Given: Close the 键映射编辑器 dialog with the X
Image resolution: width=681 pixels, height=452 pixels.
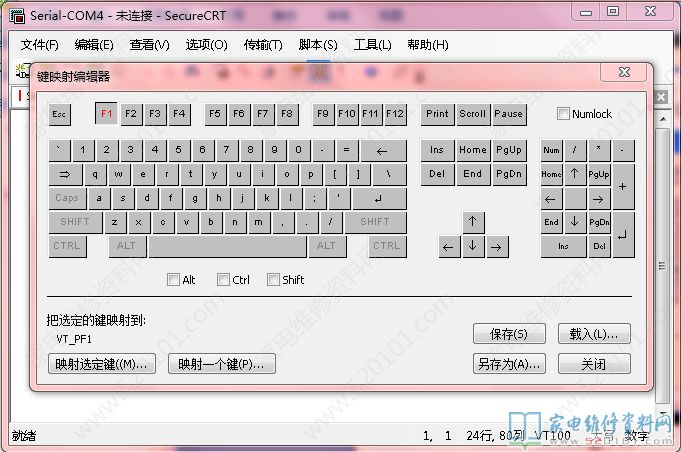Looking at the screenshot, I should click(x=623, y=73).
